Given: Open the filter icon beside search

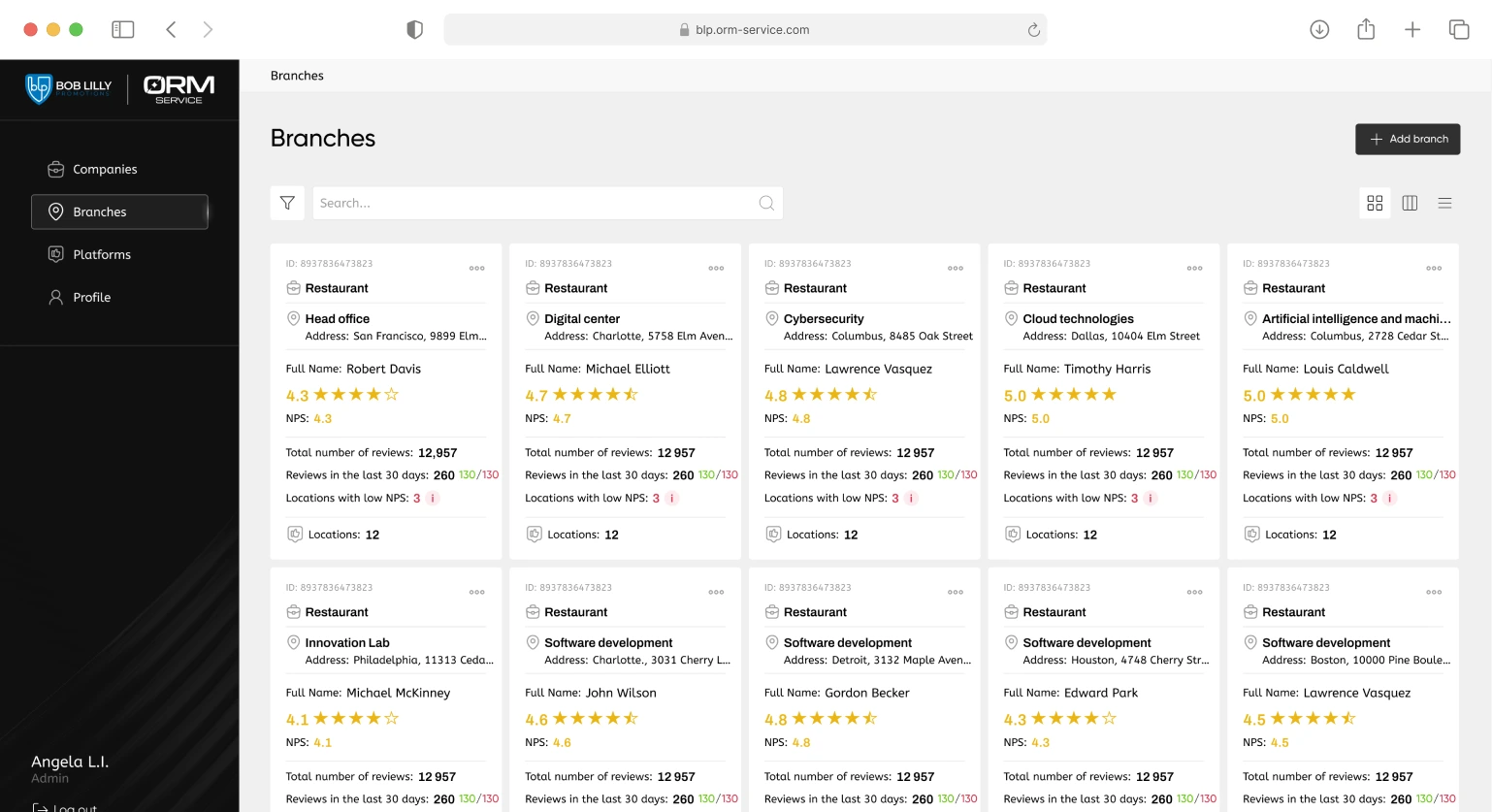Looking at the screenshot, I should (287, 203).
